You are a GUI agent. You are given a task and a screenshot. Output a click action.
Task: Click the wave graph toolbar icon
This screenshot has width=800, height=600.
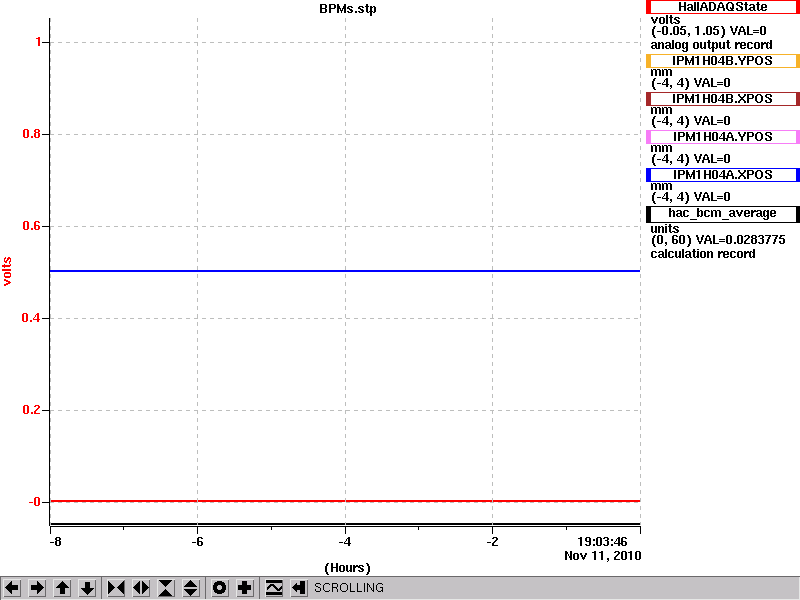pyautogui.click(x=274, y=588)
